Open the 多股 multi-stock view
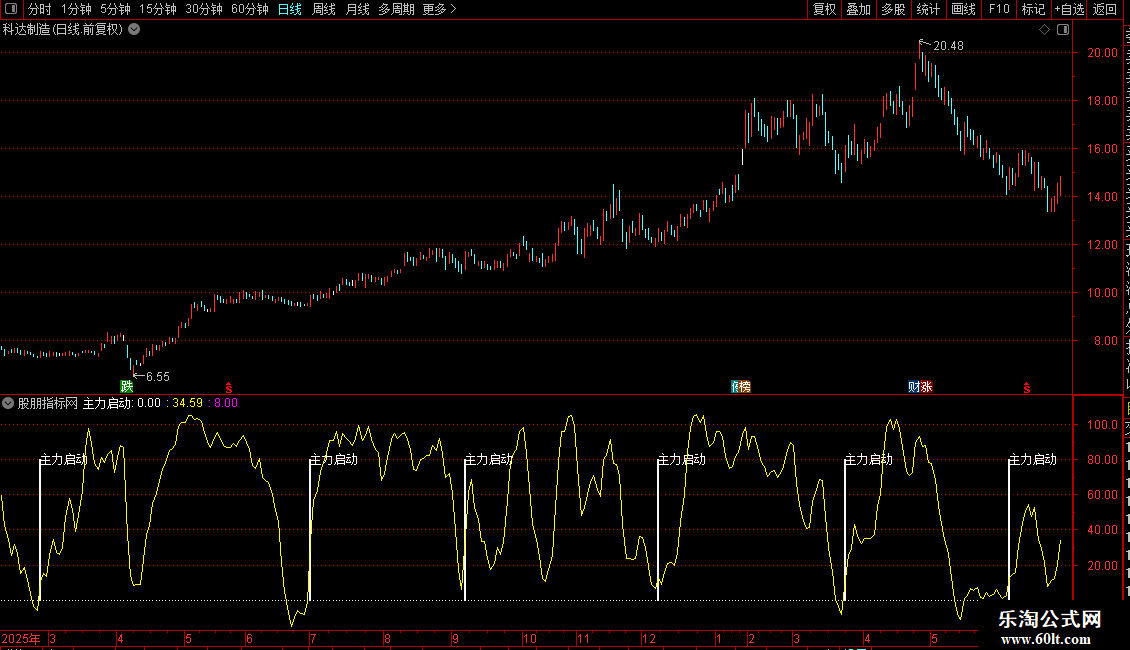 pyautogui.click(x=893, y=9)
